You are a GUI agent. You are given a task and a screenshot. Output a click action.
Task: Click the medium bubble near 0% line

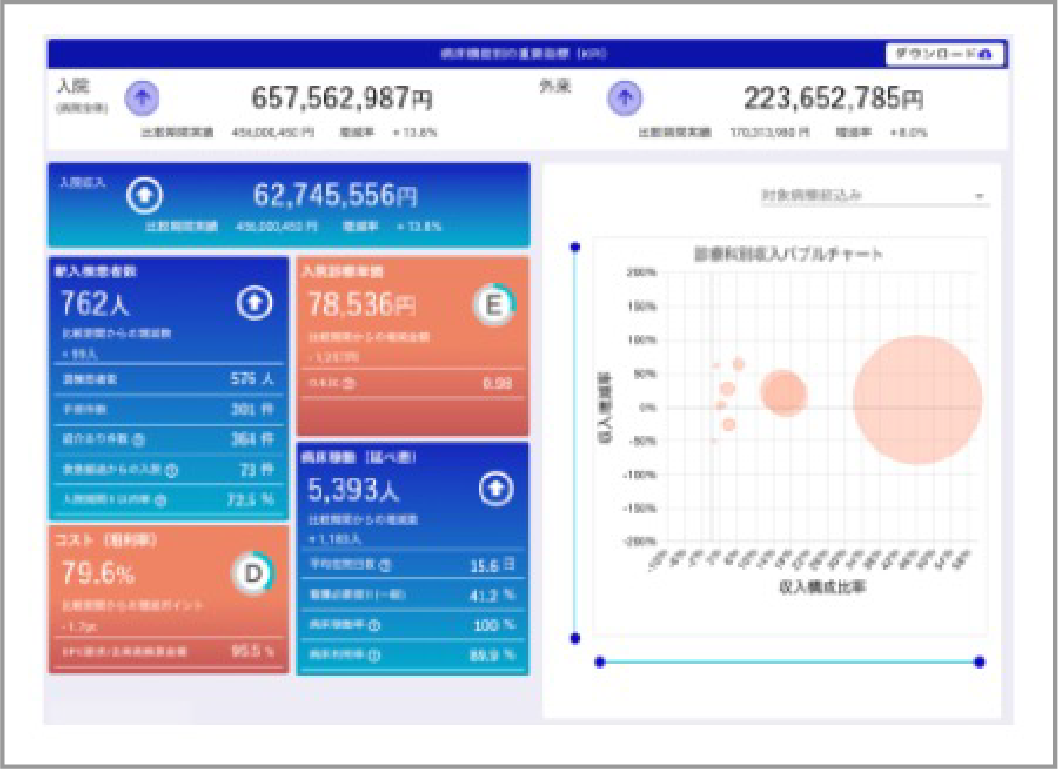pos(784,393)
